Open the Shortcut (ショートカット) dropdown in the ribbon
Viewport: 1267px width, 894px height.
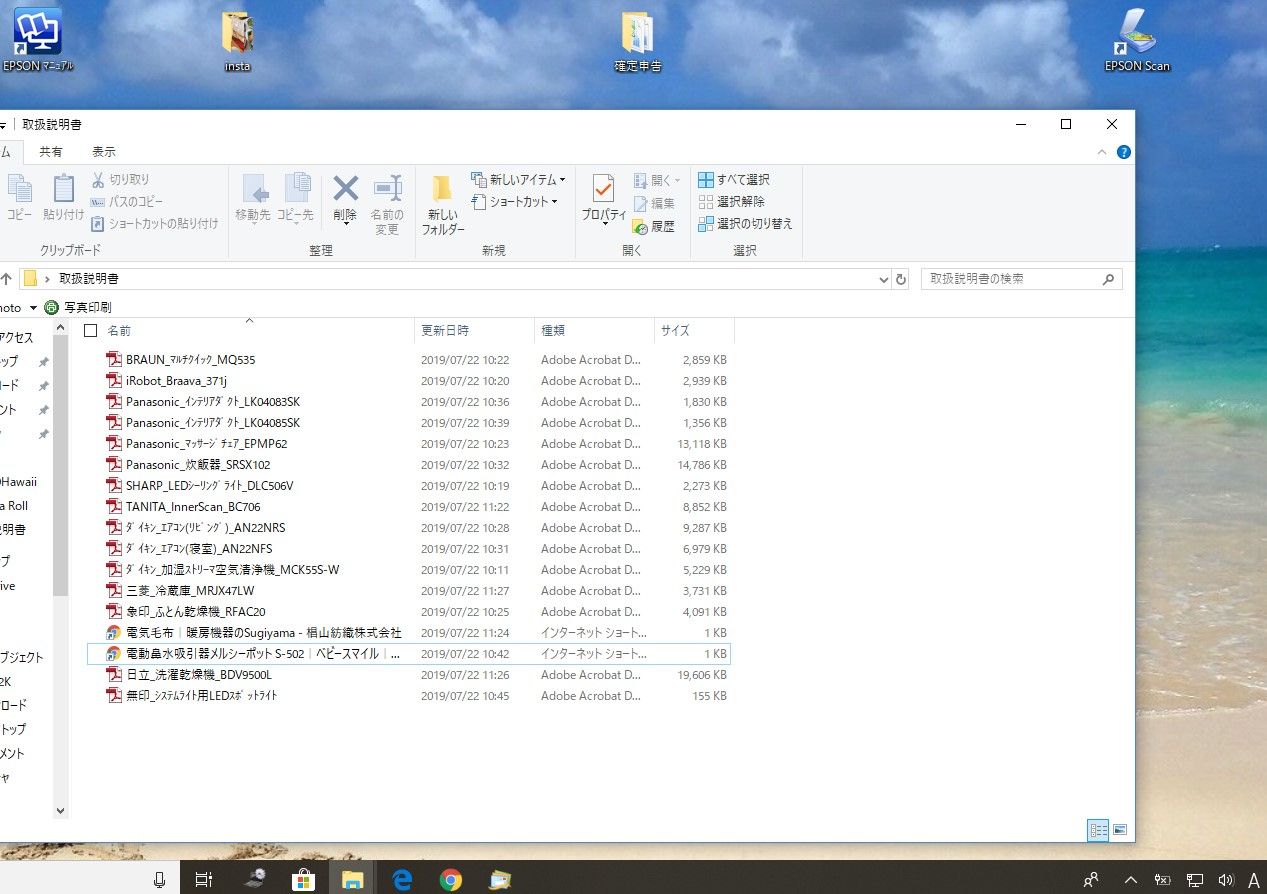[514, 202]
